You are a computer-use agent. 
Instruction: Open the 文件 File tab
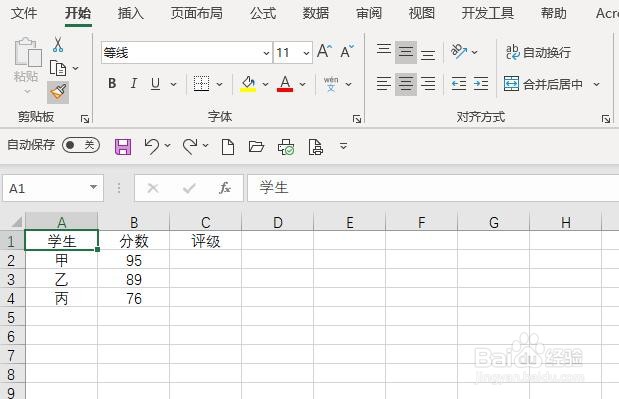coord(24,13)
